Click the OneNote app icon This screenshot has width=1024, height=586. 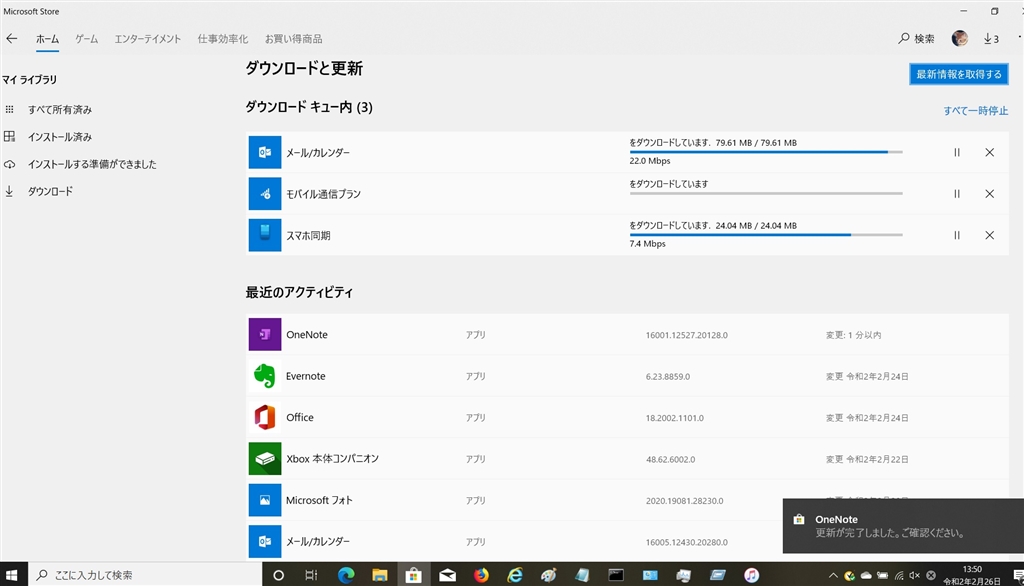point(265,334)
